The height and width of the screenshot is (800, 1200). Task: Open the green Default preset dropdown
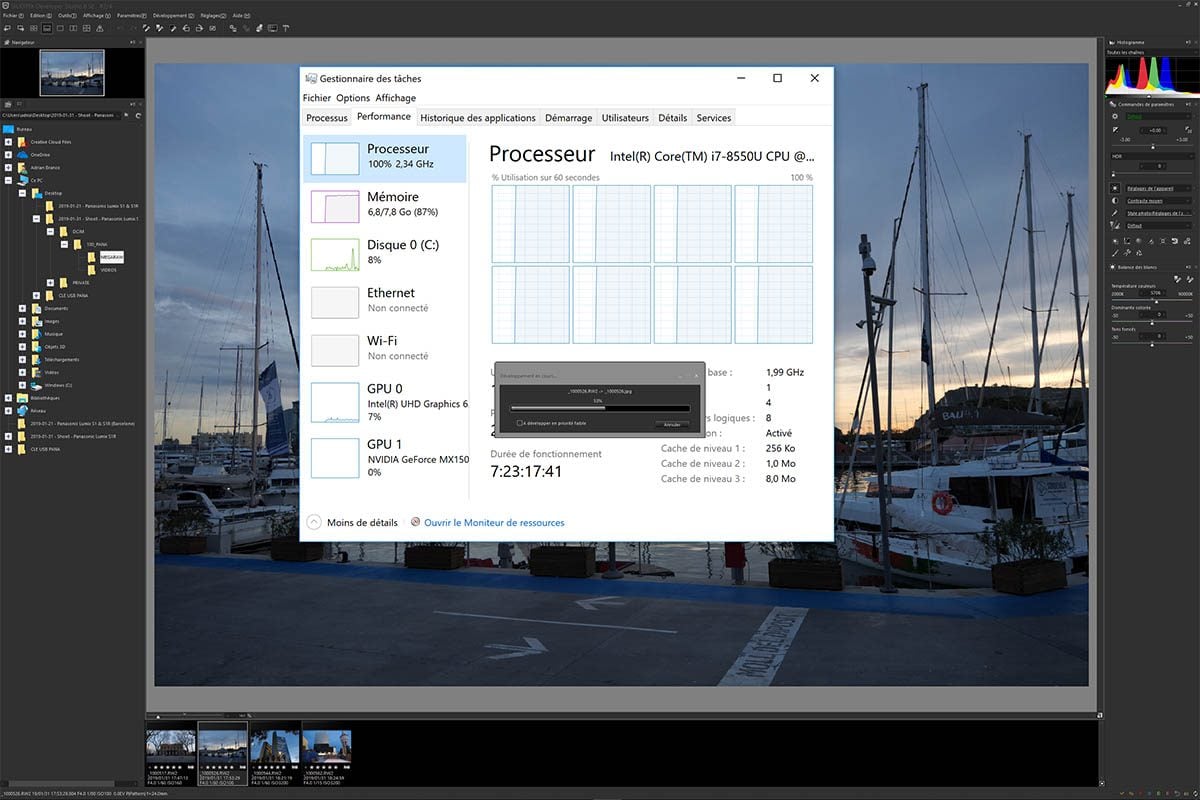coord(1159,116)
